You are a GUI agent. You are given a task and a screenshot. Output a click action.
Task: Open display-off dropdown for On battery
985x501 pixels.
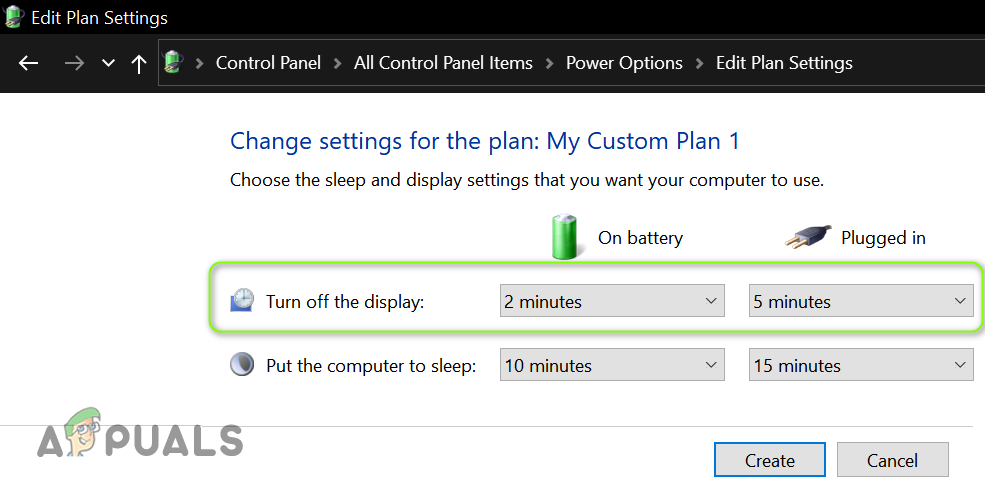611,301
